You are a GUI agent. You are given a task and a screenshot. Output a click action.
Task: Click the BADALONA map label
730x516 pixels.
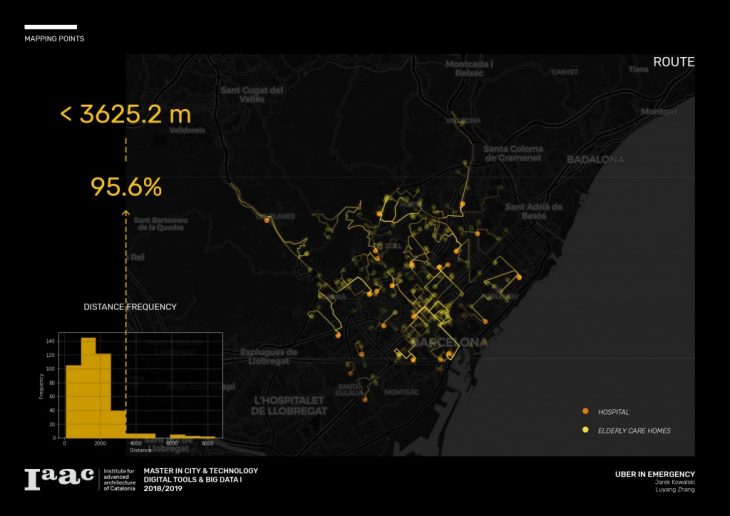[595, 160]
